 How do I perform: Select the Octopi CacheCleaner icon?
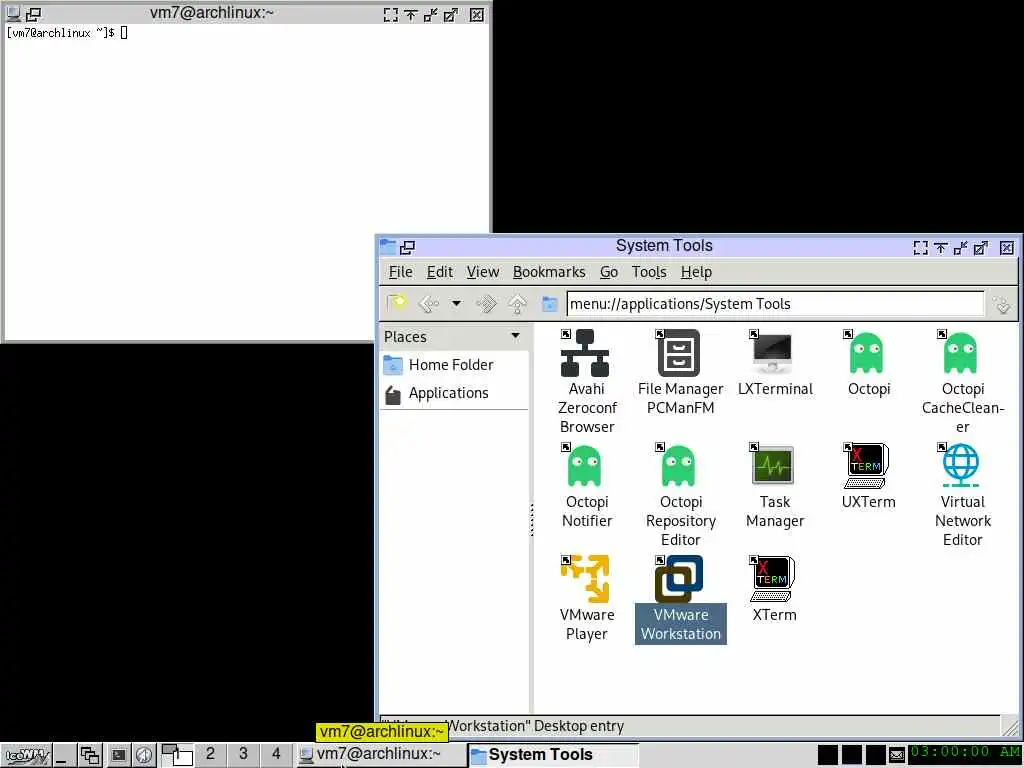point(961,353)
